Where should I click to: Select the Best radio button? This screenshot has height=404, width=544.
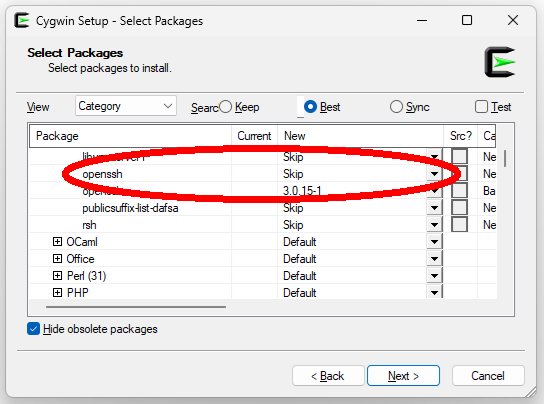(x=310, y=107)
